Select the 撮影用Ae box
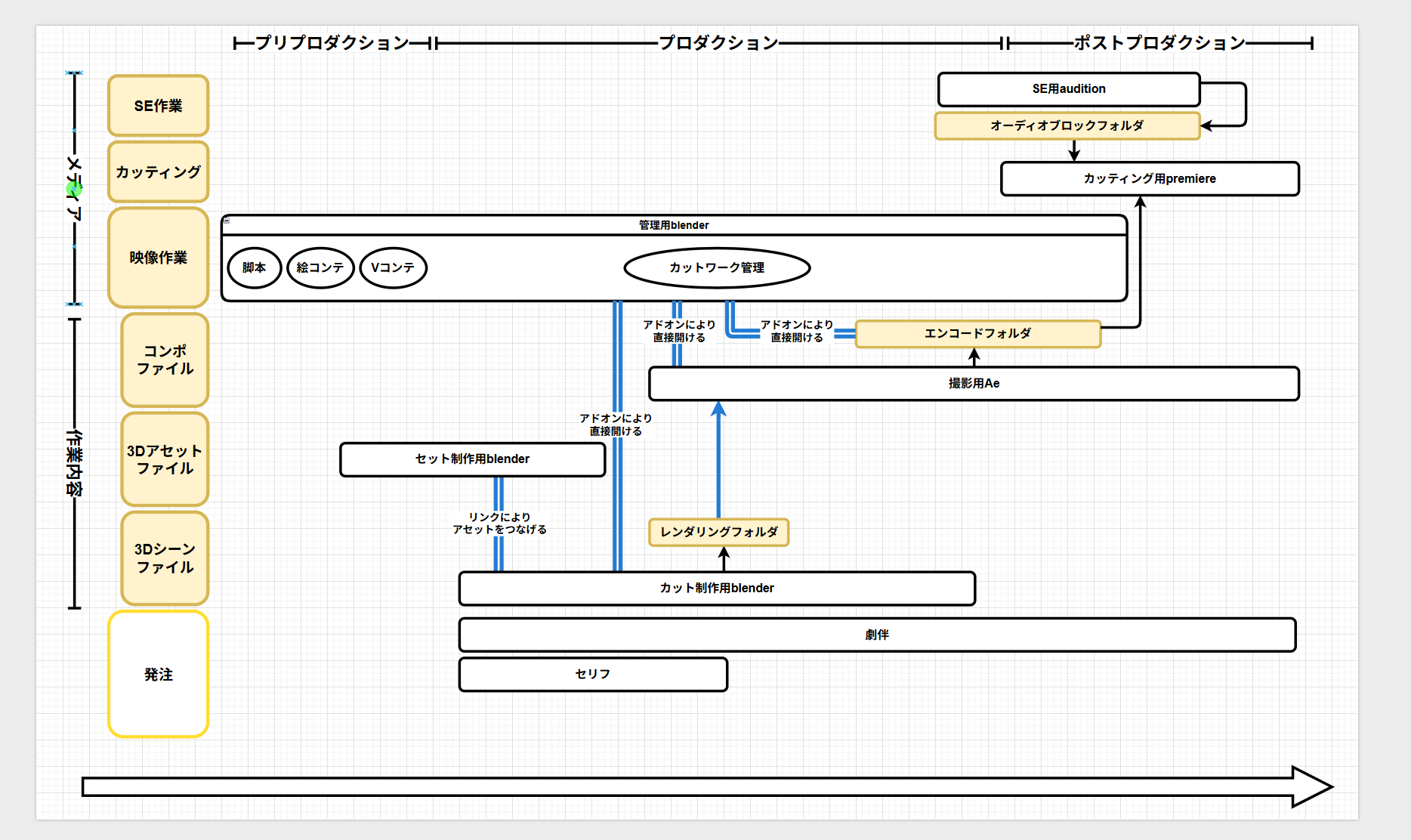 974,384
